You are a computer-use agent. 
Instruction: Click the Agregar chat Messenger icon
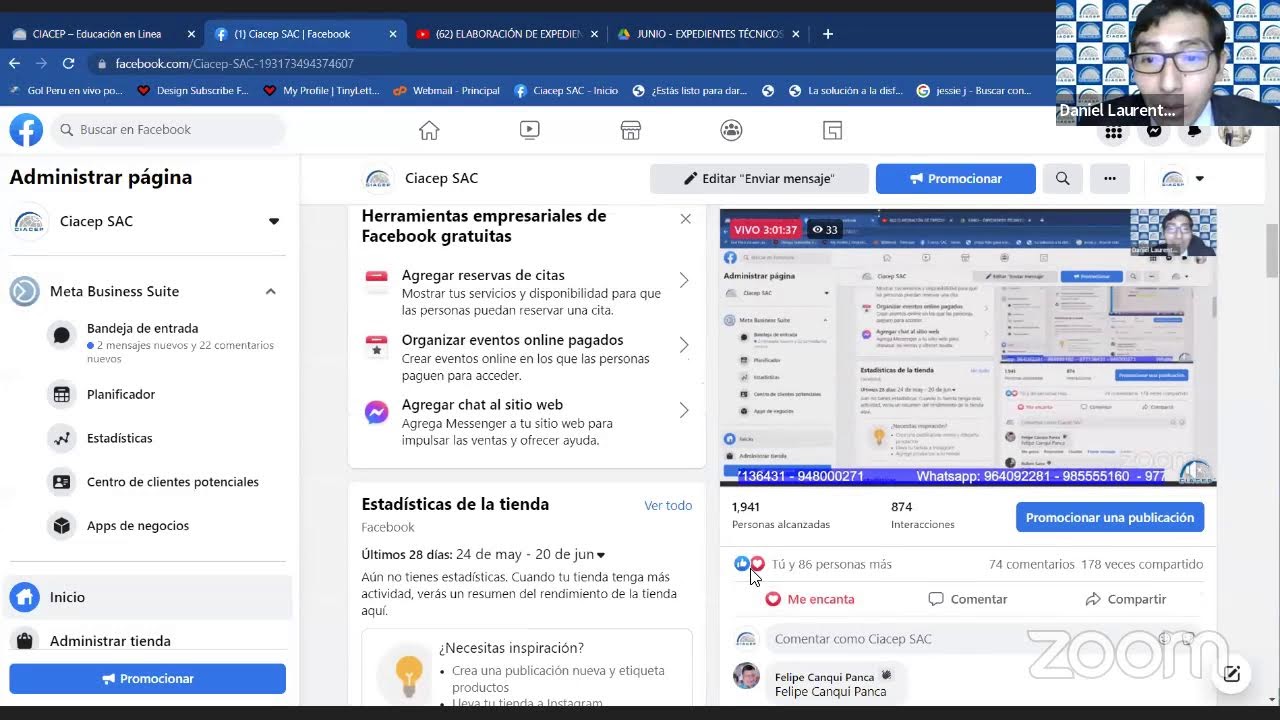pos(376,412)
